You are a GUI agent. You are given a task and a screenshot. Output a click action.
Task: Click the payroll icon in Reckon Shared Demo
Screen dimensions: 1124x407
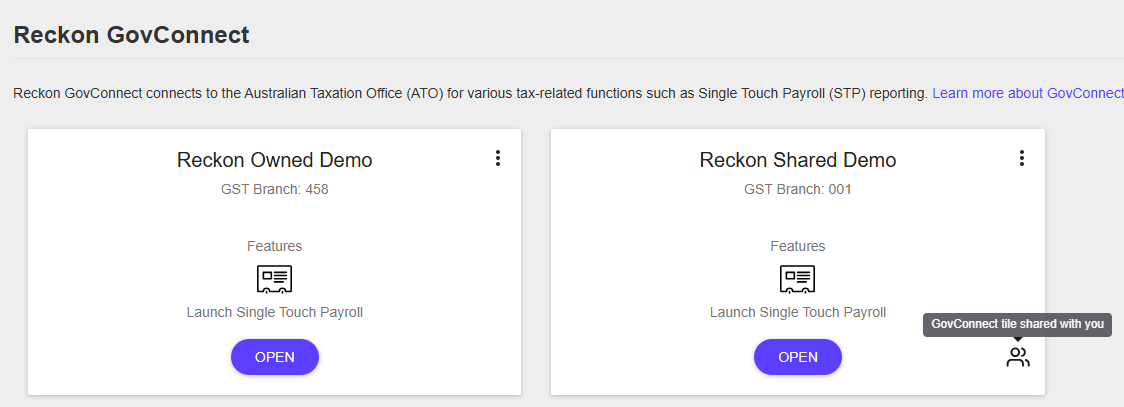pos(797,279)
